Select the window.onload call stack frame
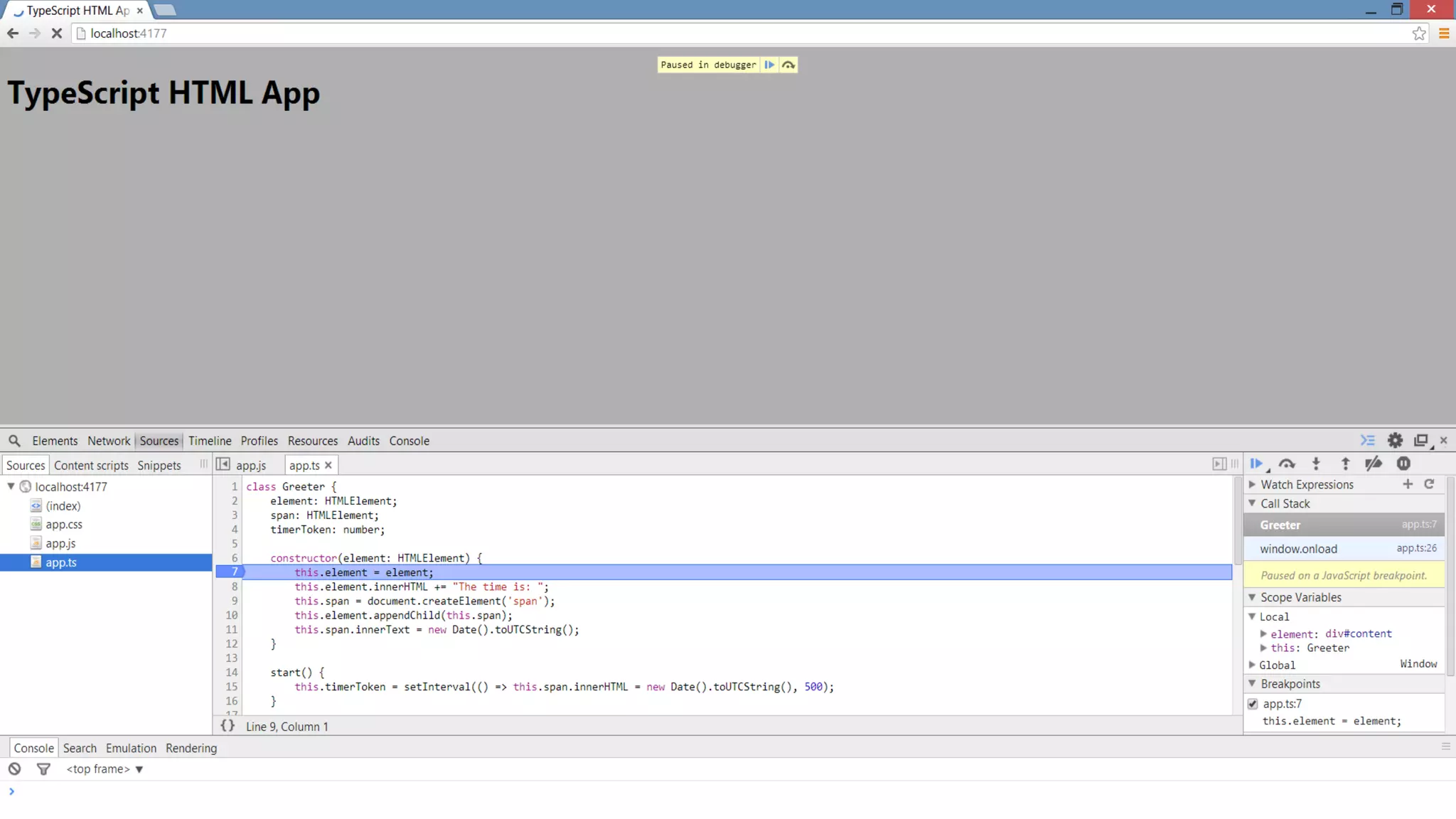Viewport: 1456px width, 819px height. click(1344, 549)
